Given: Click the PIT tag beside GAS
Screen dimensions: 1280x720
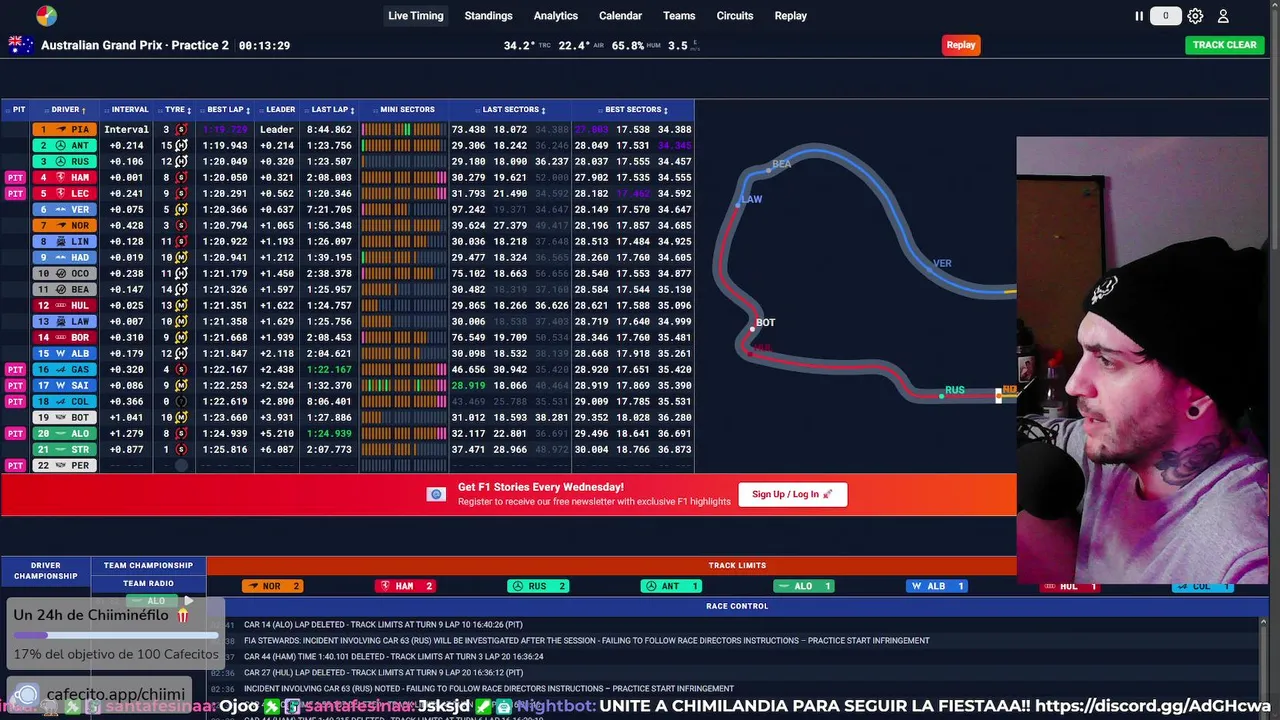Looking at the screenshot, I should [15, 370].
